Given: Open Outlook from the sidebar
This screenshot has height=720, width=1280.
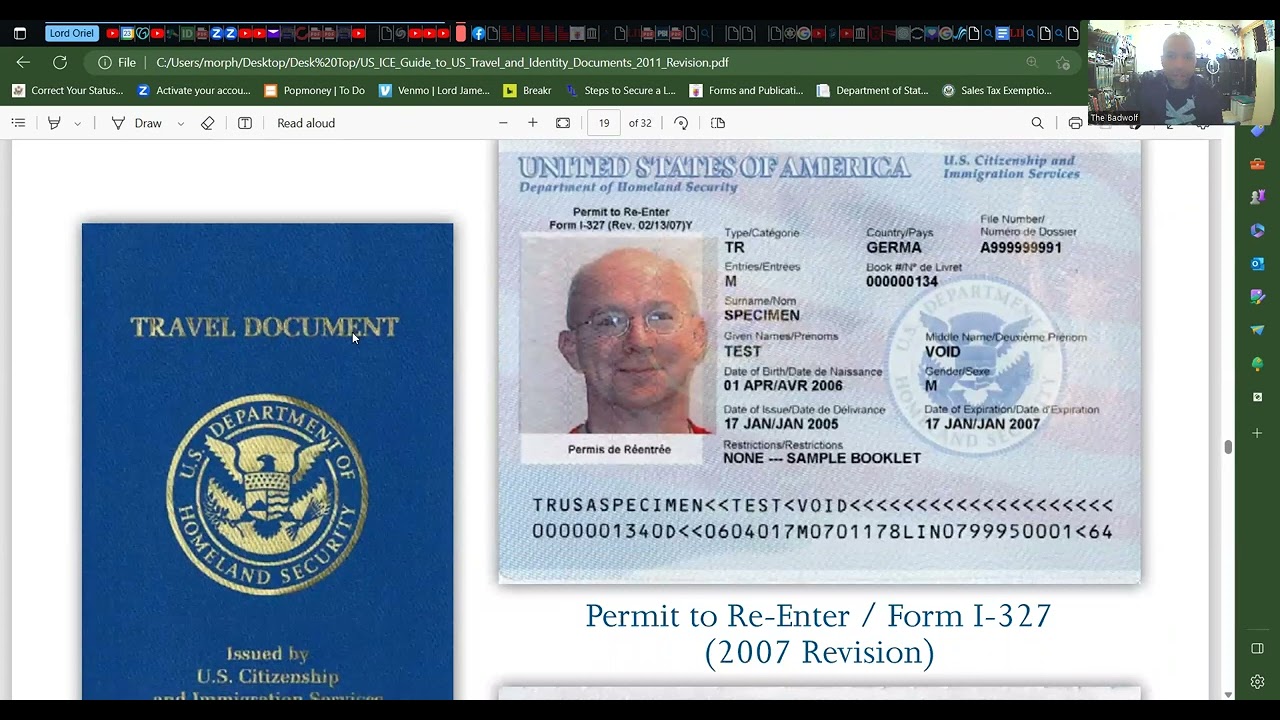Looking at the screenshot, I should (x=1257, y=264).
